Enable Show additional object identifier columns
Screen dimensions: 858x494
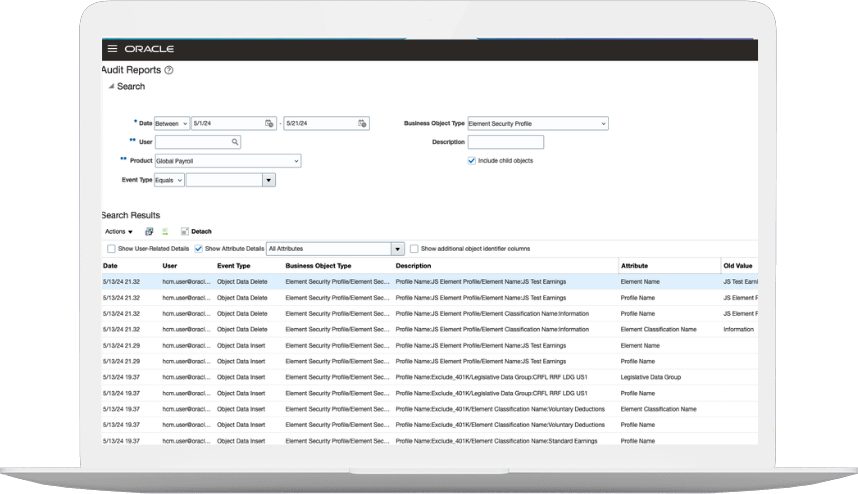[414, 248]
